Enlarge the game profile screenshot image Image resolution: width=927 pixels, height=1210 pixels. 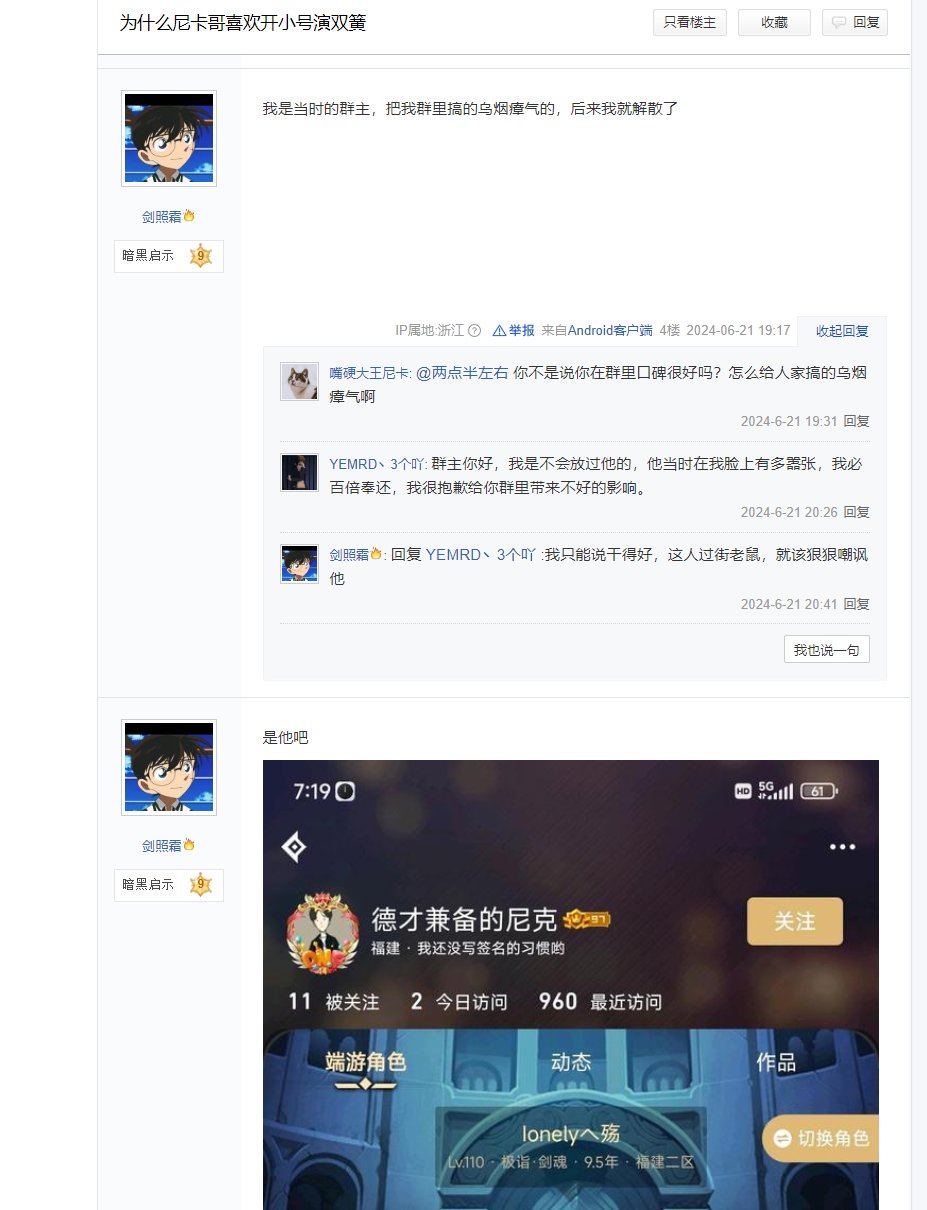click(x=571, y=985)
